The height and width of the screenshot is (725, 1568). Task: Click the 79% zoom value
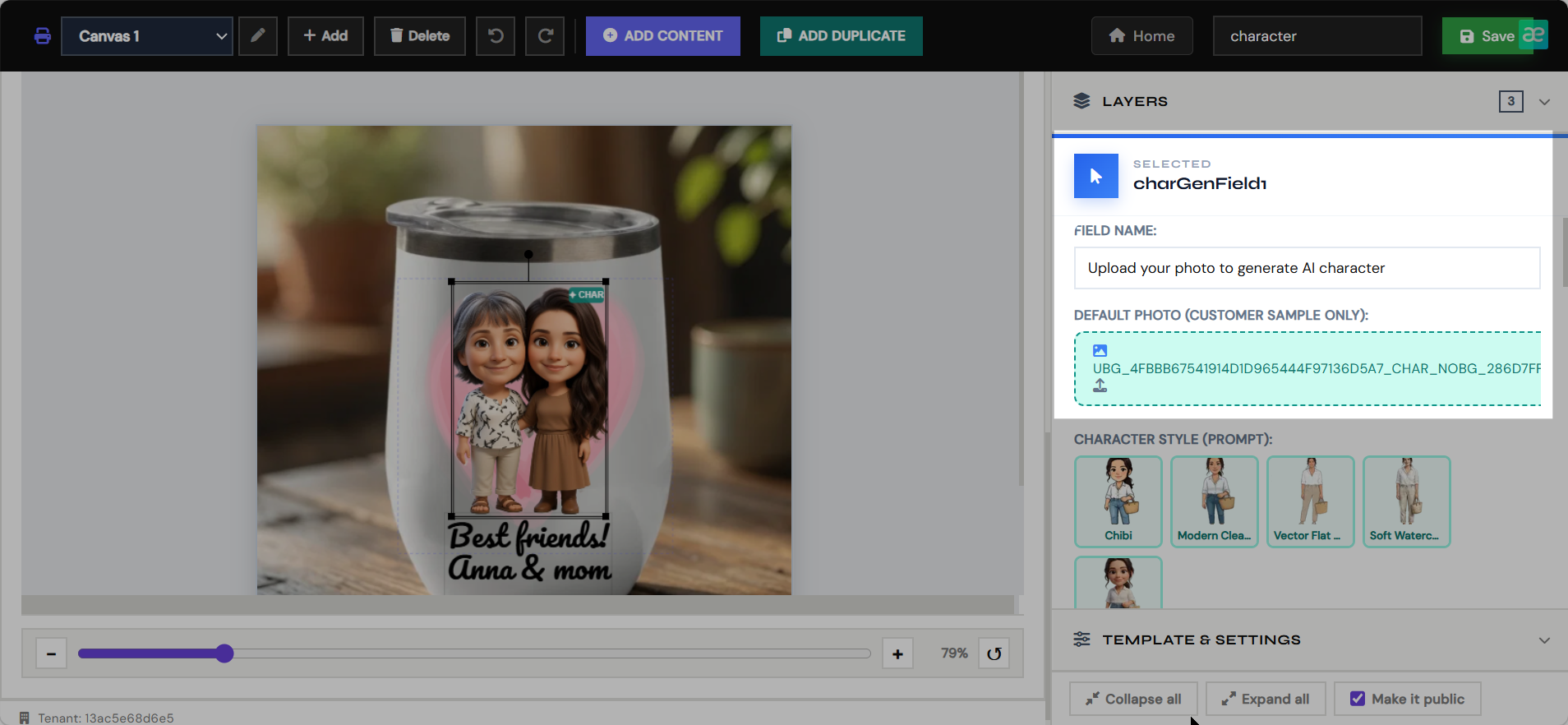(954, 653)
